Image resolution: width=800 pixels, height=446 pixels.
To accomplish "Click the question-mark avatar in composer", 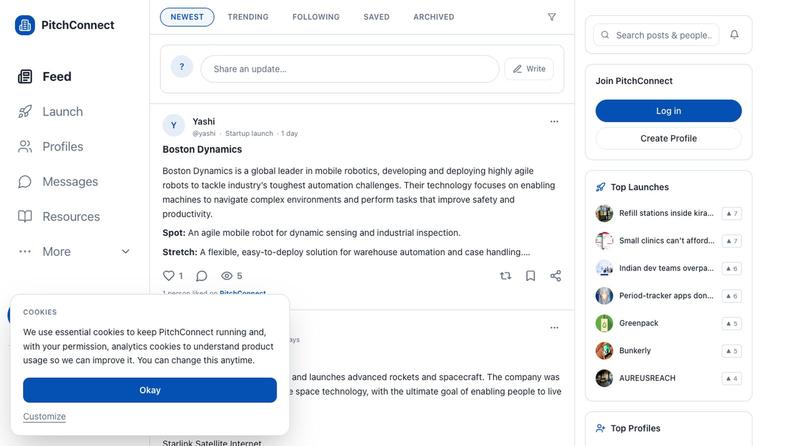I will coord(182,67).
